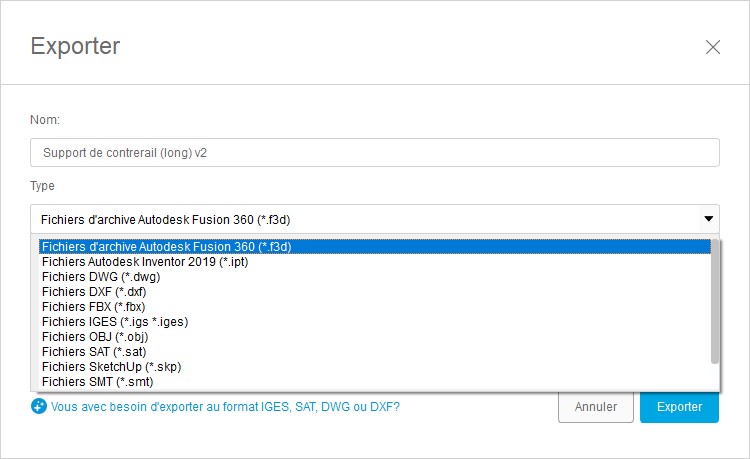Choose Fichiers SAT (*.sat) in the list

coord(375,352)
